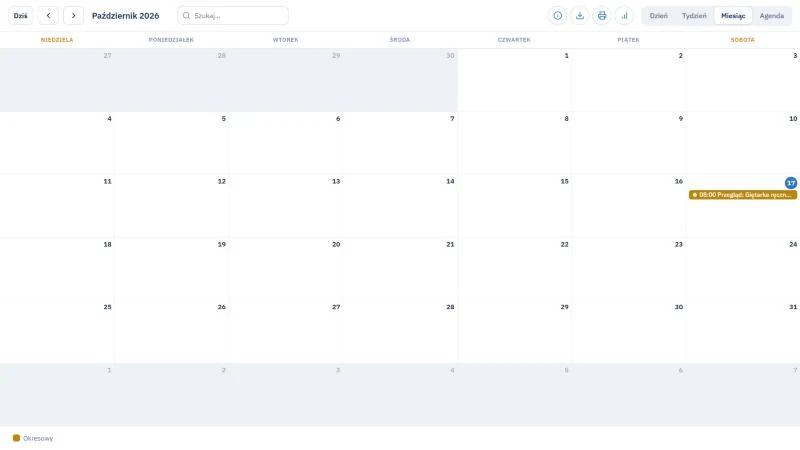Select day 18 in the calendar
The width and height of the screenshot is (800, 450).
(x=57, y=269)
